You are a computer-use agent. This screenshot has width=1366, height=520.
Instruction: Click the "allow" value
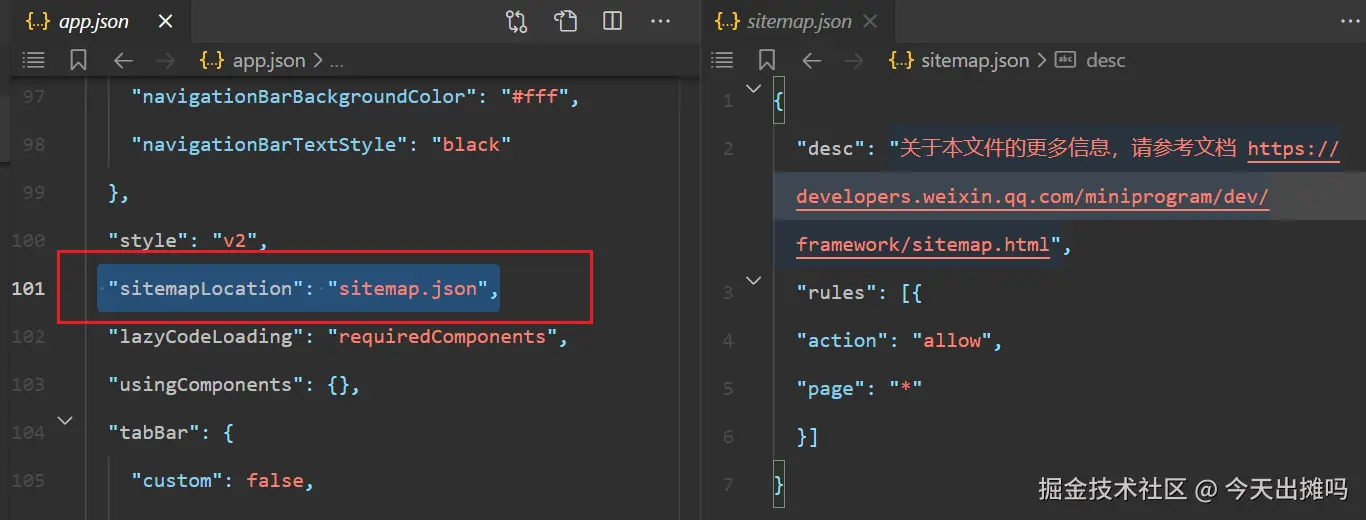952,341
